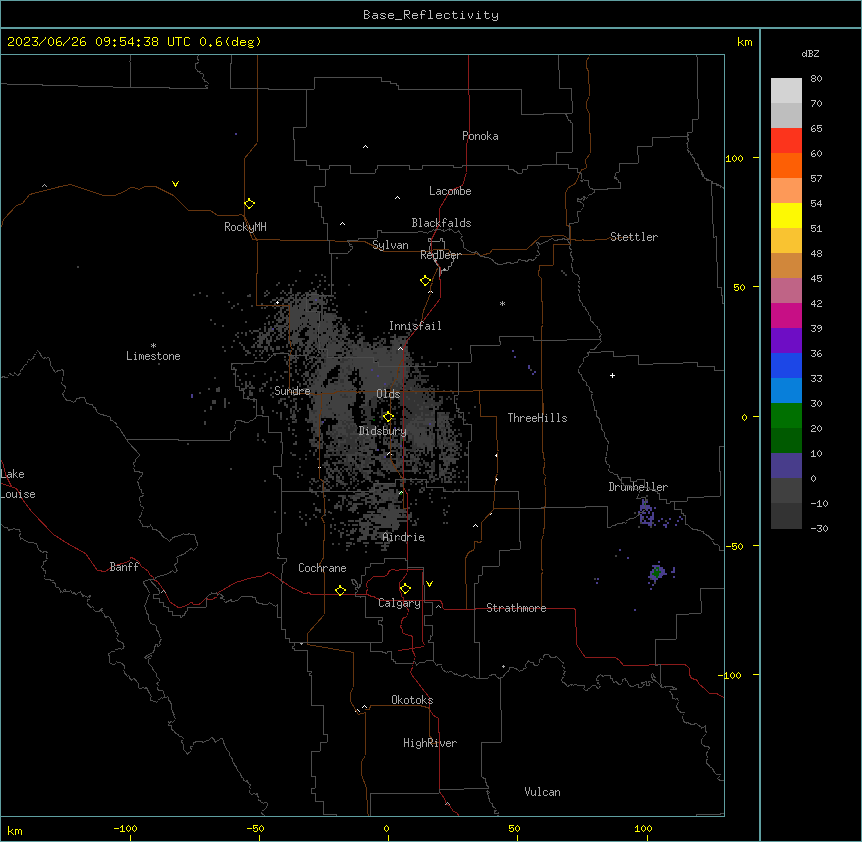This screenshot has height=842, width=862.
Task: Click the purple echo cluster below Drumheller label
Action: (x=646, y=514)
